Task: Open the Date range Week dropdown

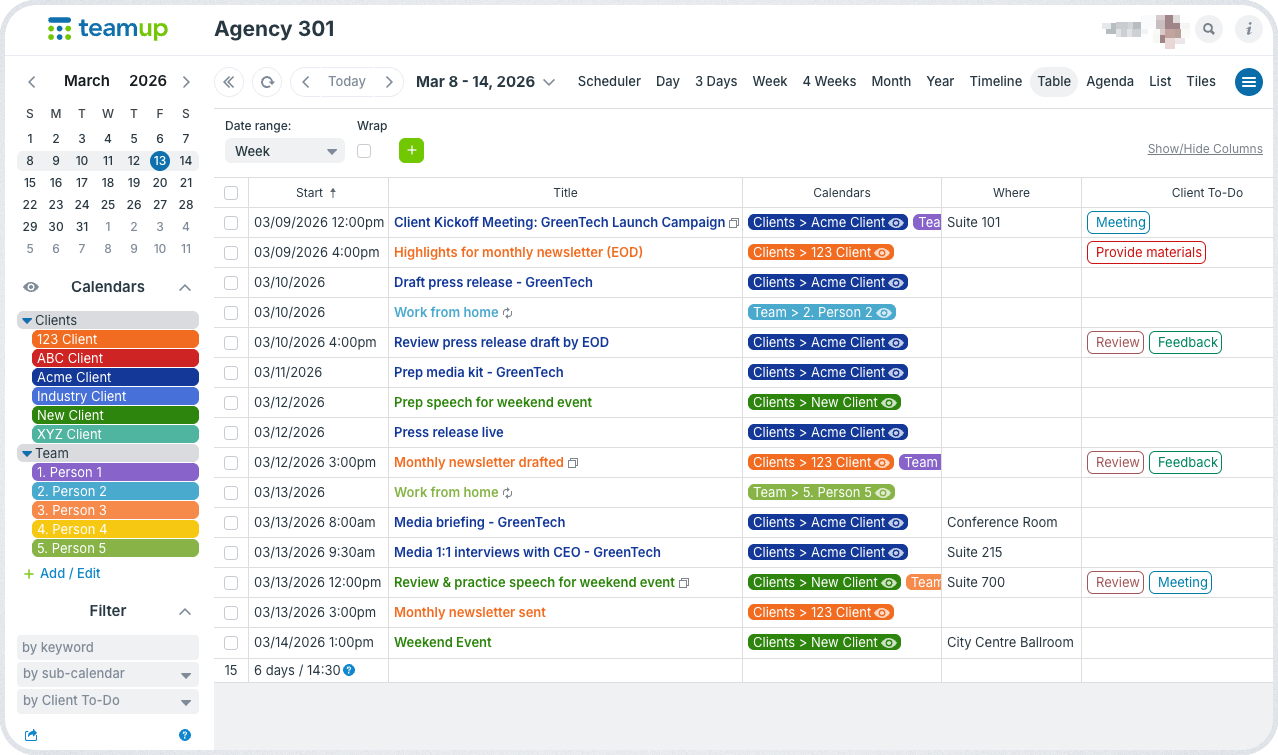Action: (x=285, y=151)
